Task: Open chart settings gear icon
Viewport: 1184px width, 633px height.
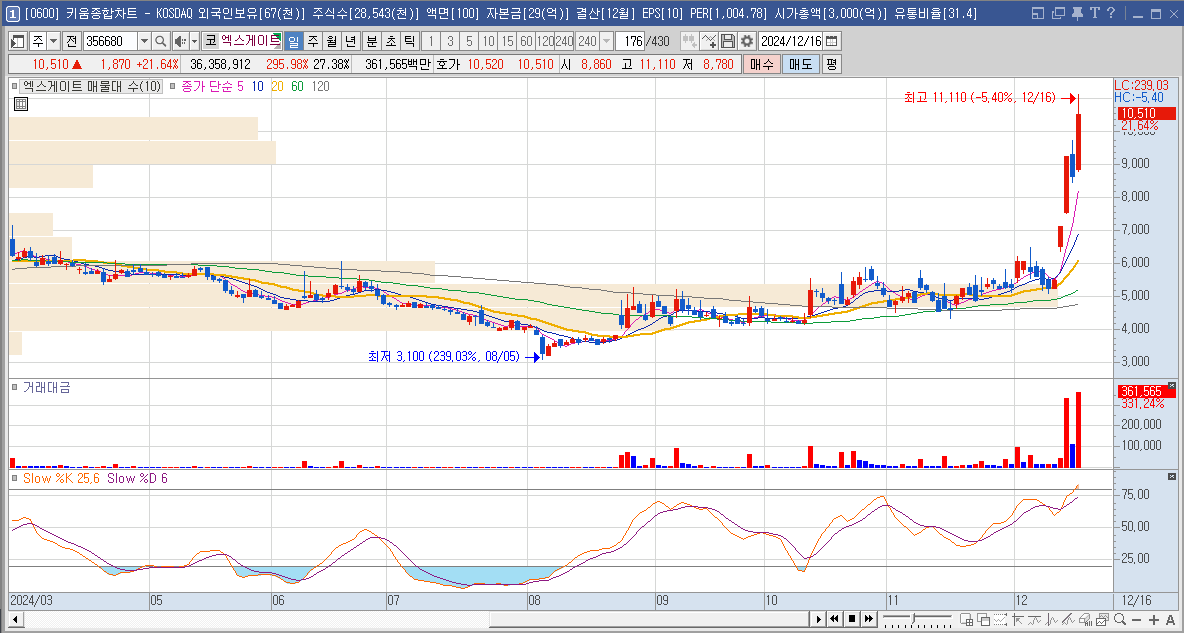Action: (x=747, y=41)
